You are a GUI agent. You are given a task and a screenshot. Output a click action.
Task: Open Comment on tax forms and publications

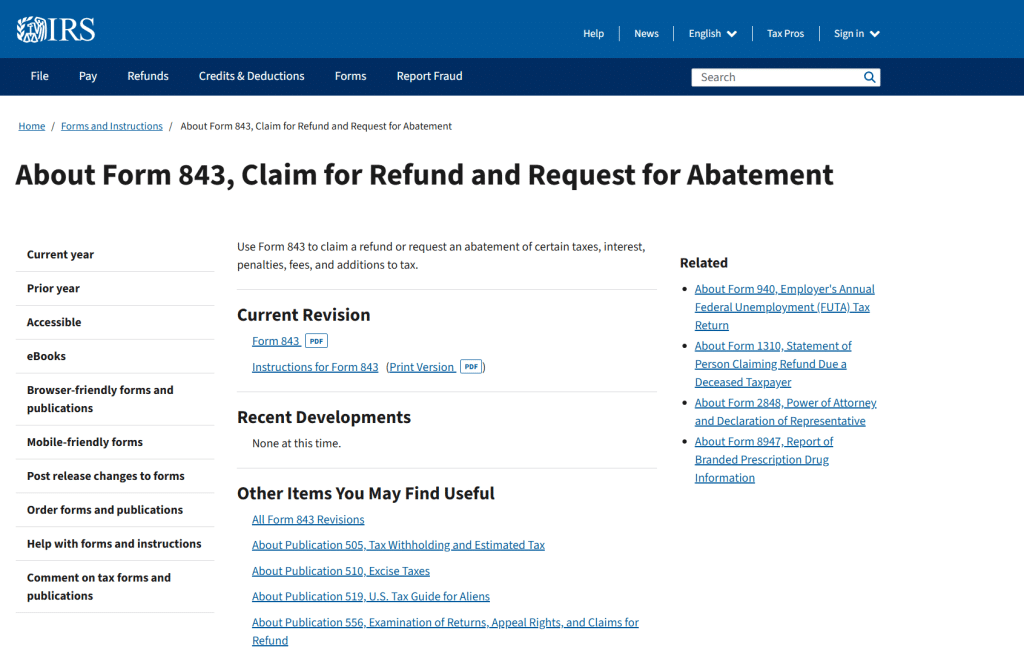point(115,586)
